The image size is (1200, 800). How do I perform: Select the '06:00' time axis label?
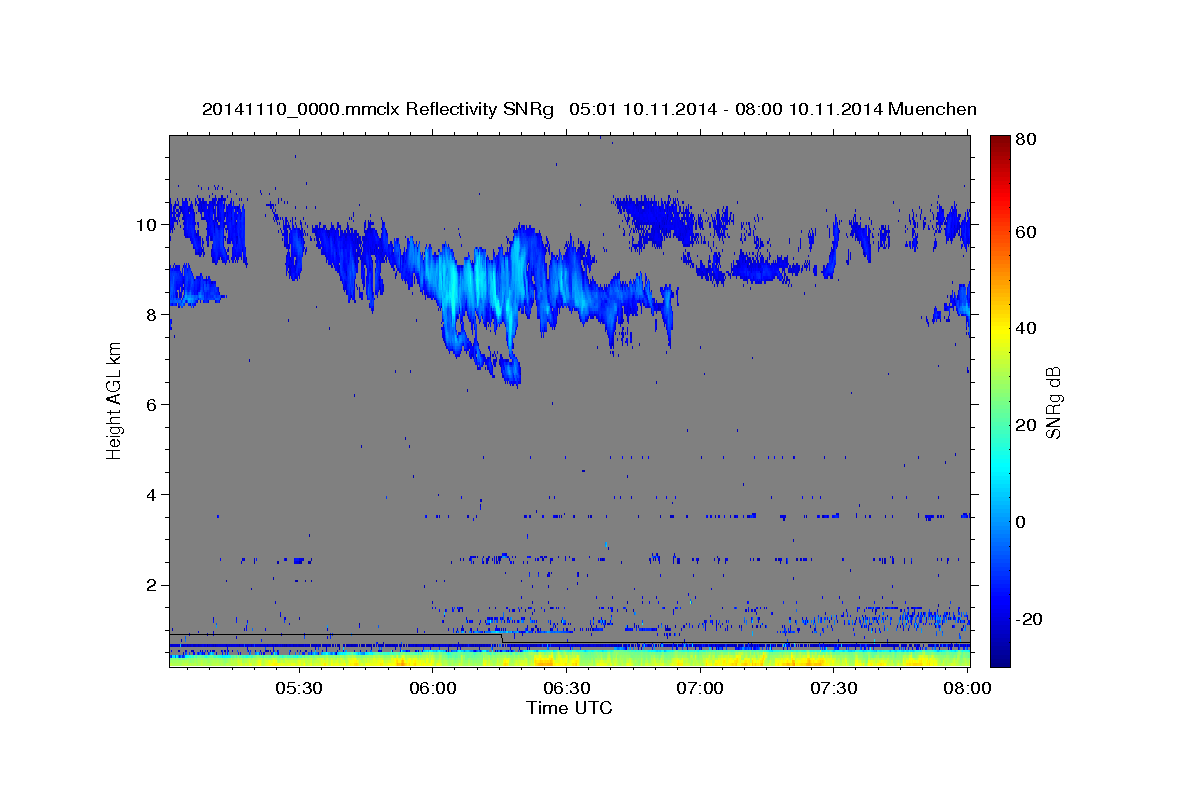433,689
